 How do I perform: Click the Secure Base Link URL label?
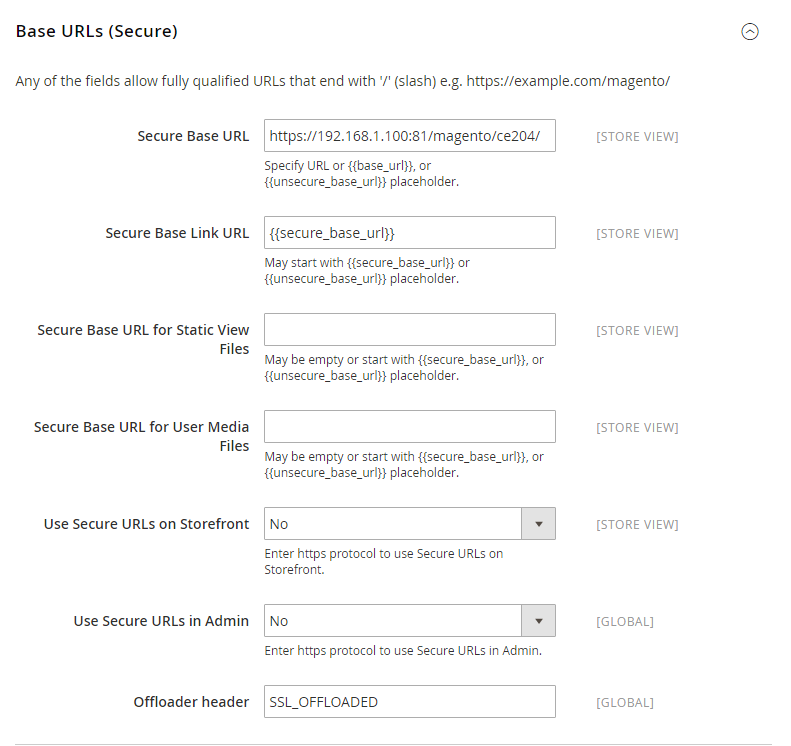177,233
